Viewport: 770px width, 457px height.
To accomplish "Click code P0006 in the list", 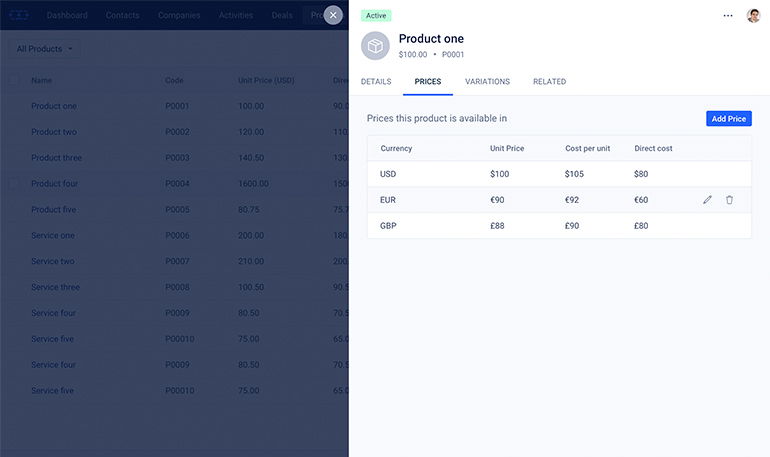I will pyautogui.click(x=177, y=236).
